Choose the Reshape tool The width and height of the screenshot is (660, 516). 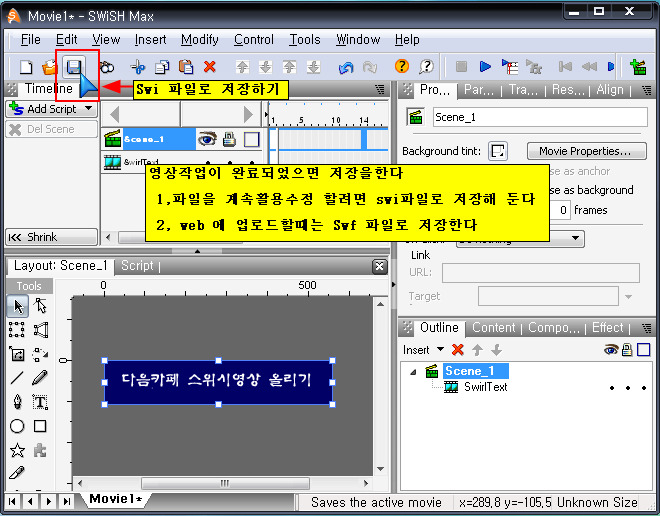point(40,306)
